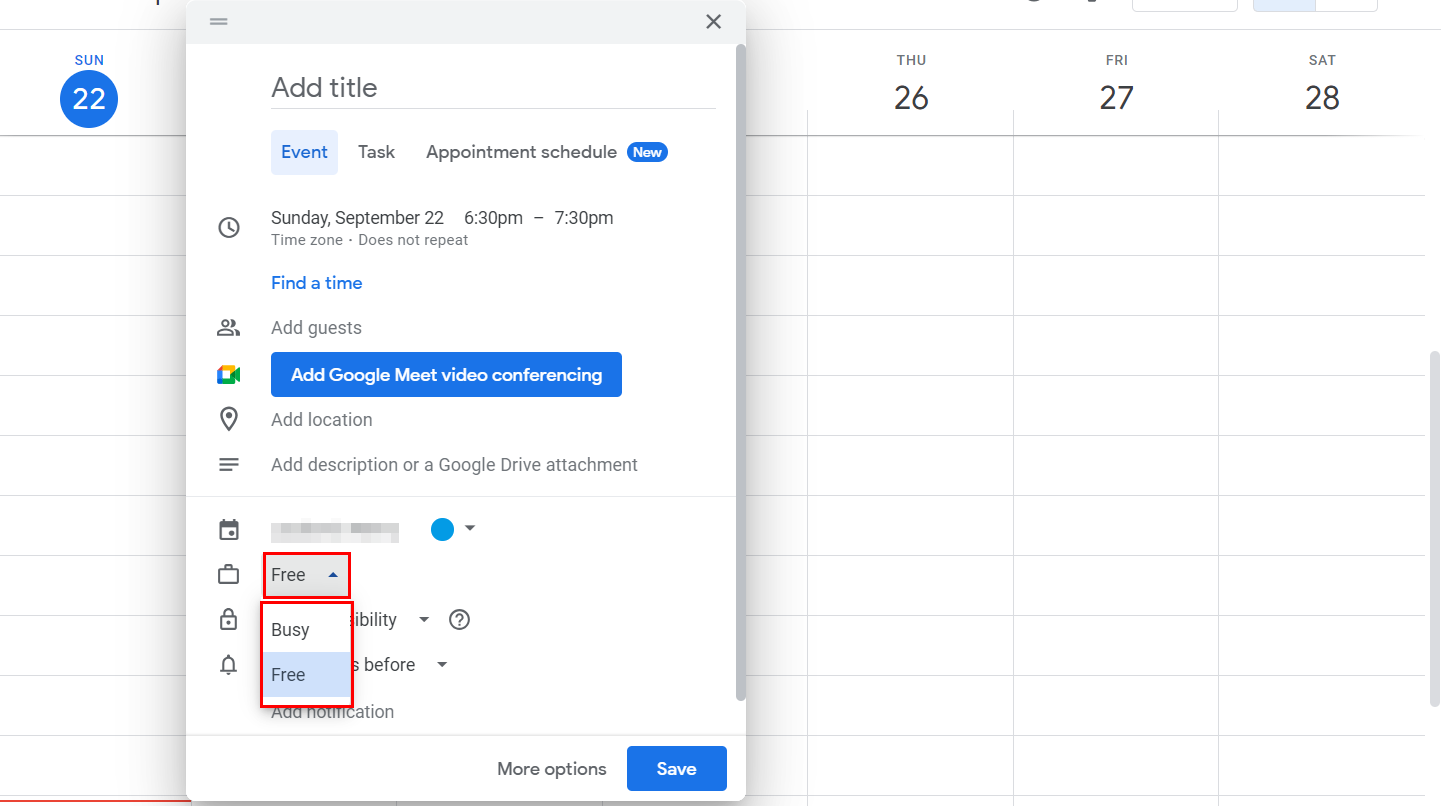
Task: Click the blue event color circle
Action: click(x=442, y=529)
